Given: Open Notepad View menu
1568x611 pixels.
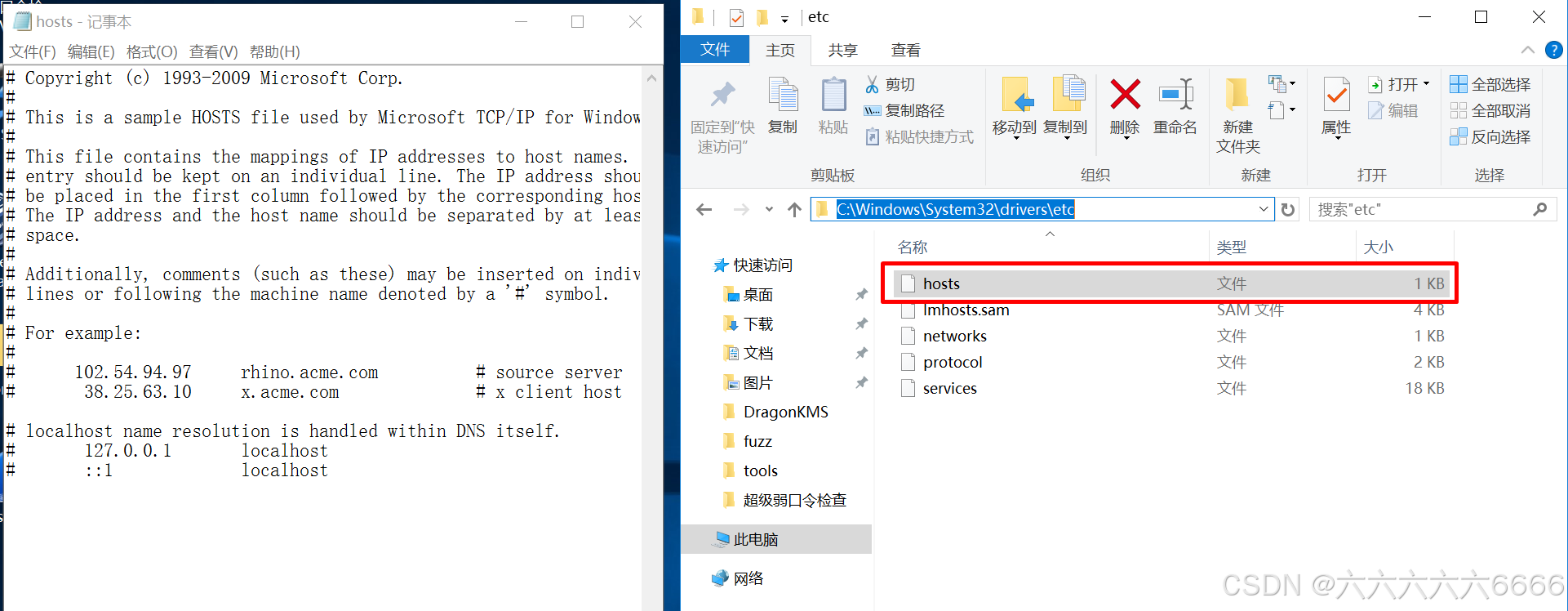Looking at the screenshot, I should [214, 52].
